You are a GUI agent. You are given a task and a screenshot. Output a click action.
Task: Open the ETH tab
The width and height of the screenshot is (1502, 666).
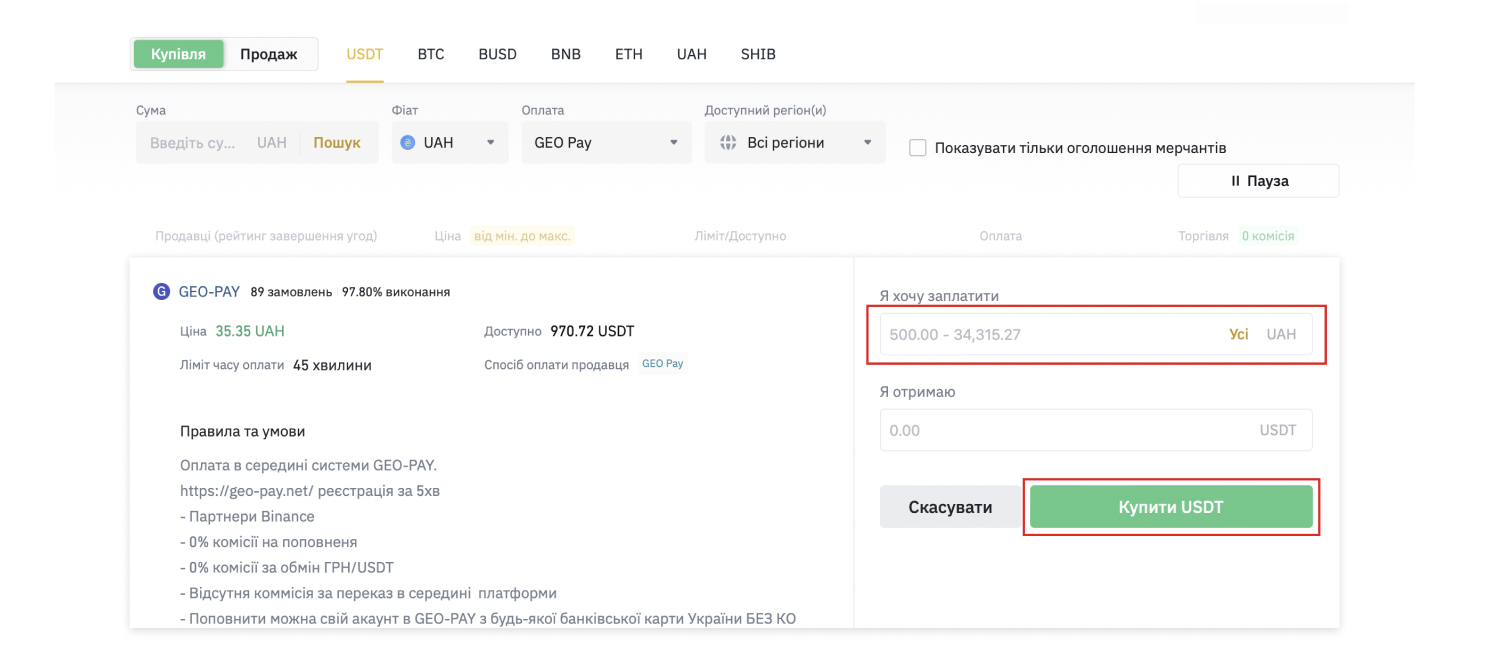pos(629,54)
